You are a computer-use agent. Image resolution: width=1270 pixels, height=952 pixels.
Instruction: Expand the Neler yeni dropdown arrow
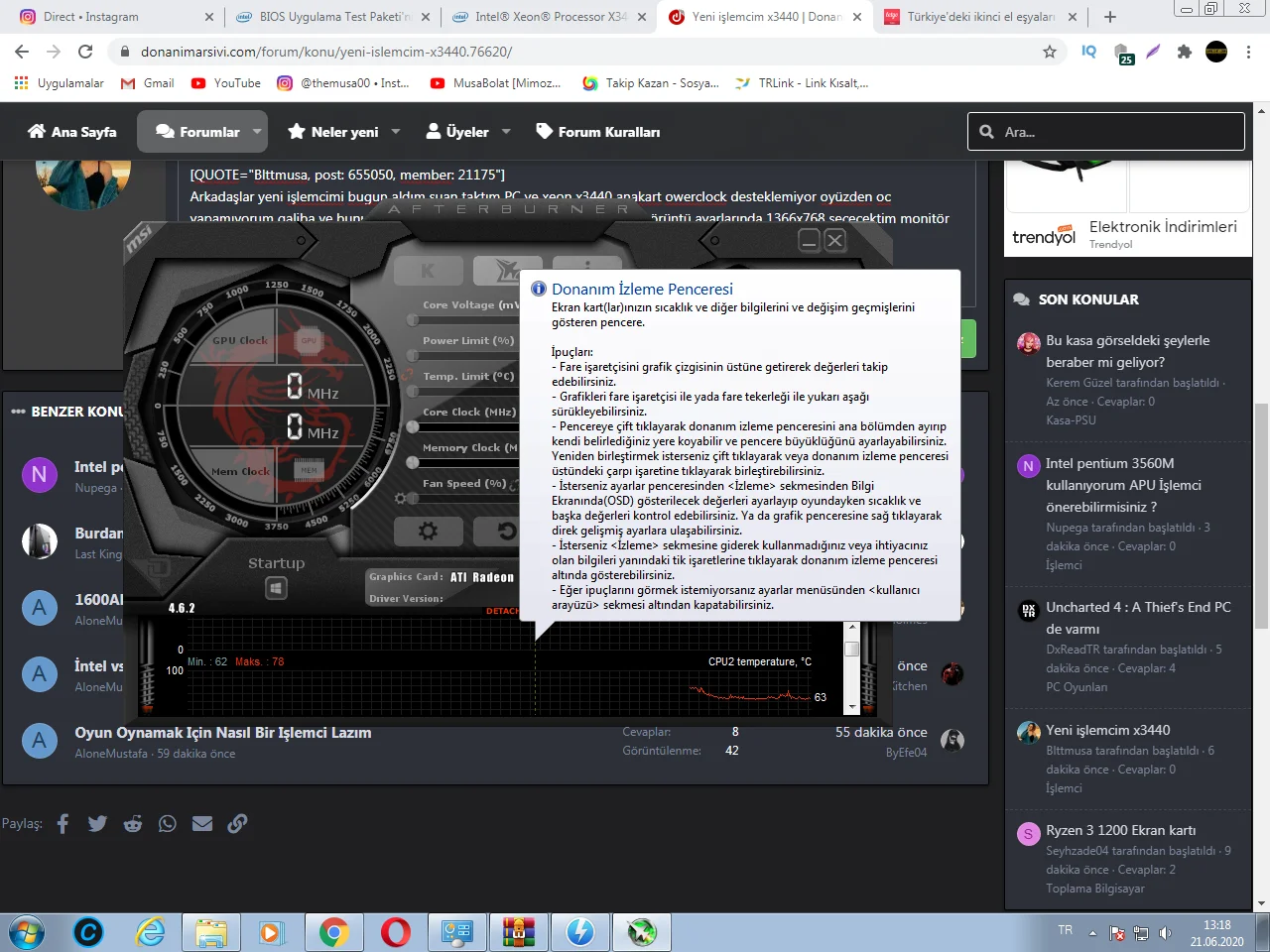(x=396, y=131)
